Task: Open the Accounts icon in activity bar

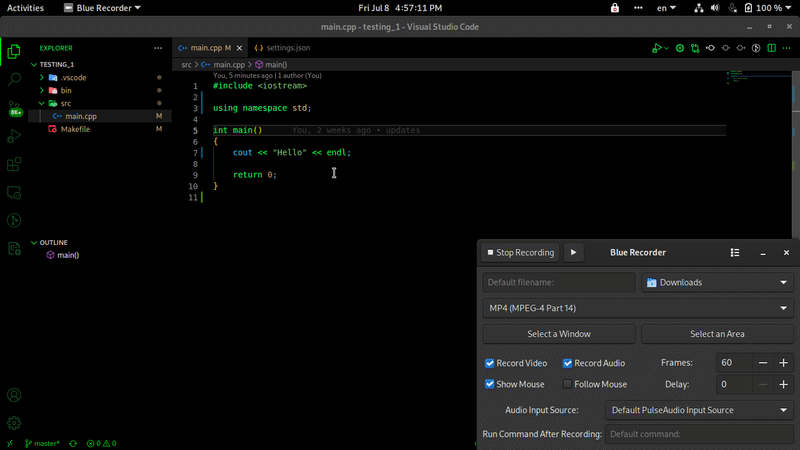Action: point(14,395)
